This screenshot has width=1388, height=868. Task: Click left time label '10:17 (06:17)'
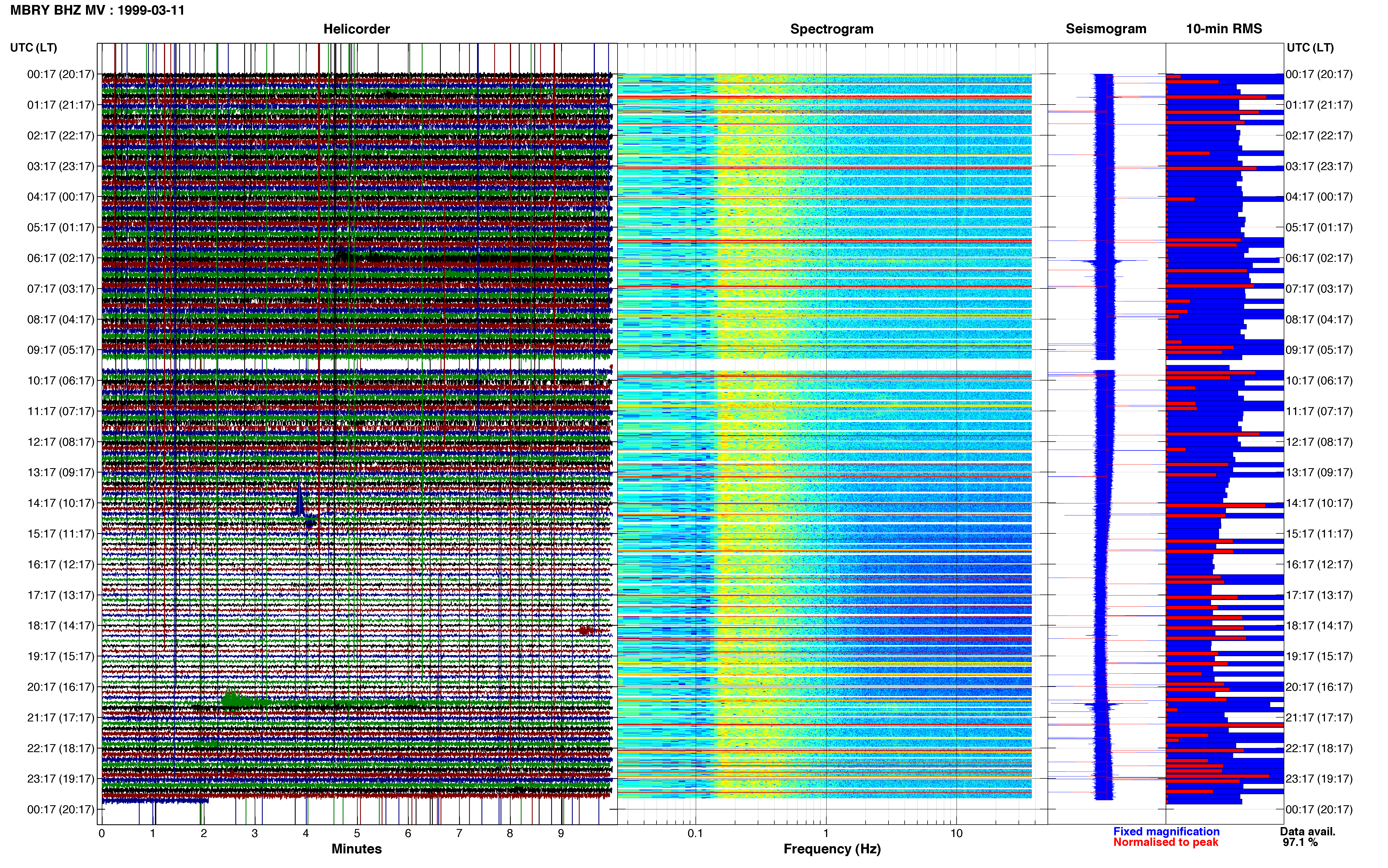(x=61, y=380)
